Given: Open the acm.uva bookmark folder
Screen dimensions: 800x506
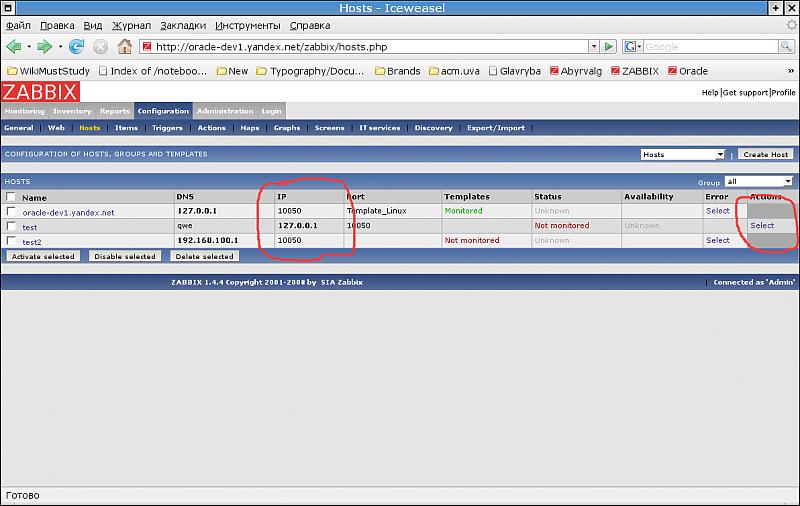Looking at the screenshot, I should 454,71.
